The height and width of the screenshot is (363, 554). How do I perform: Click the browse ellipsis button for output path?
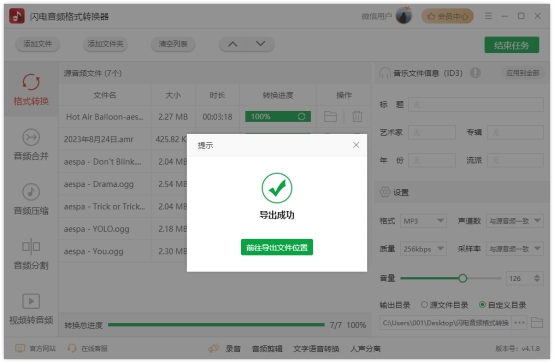click(519, 323)
